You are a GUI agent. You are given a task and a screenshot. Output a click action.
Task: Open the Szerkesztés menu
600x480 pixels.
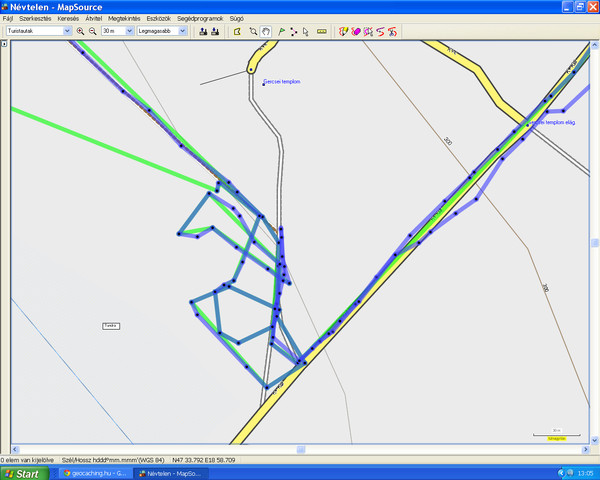point(33,19)
